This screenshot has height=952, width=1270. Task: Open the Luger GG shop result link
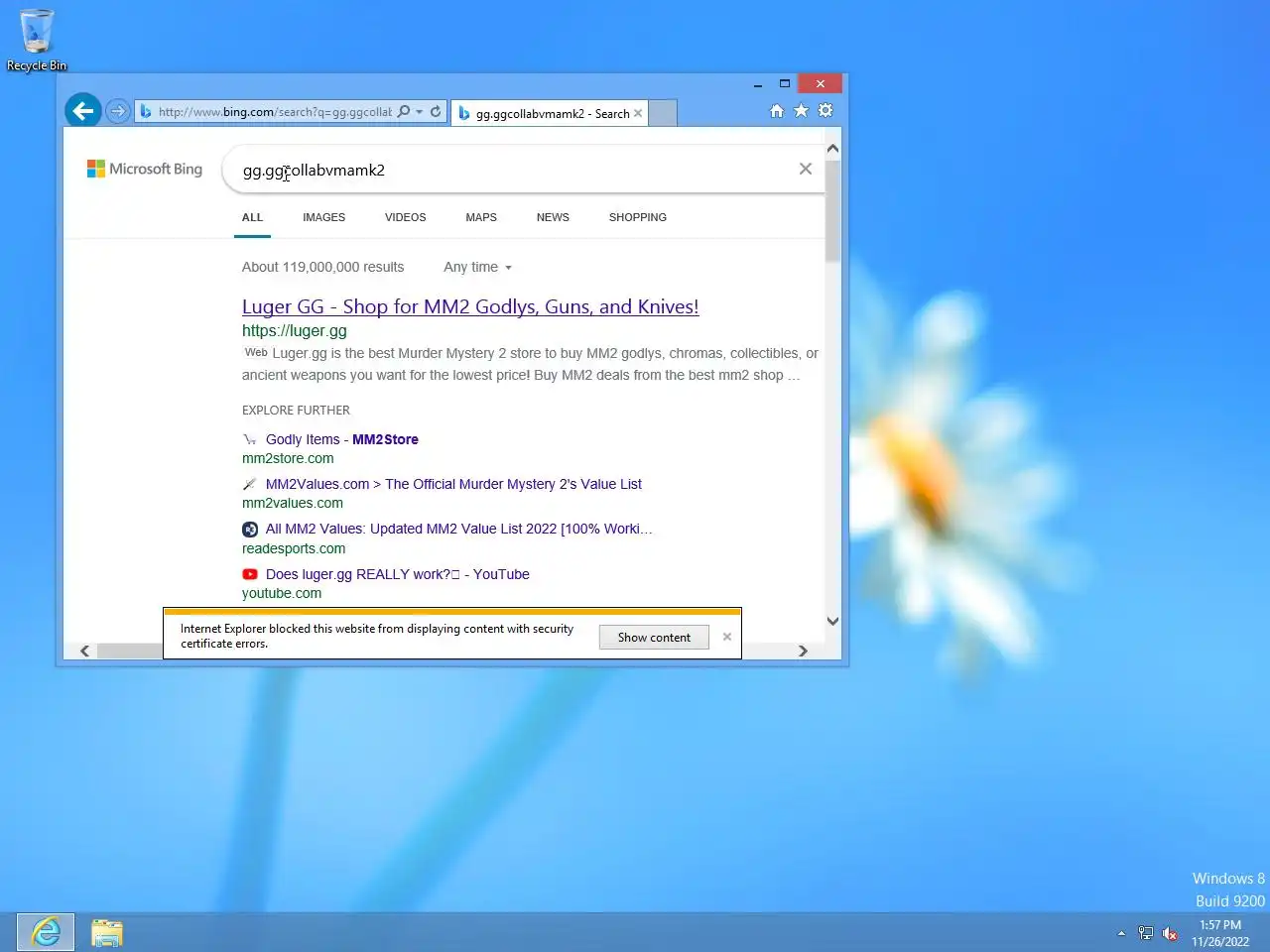click(x=470, y=306)
